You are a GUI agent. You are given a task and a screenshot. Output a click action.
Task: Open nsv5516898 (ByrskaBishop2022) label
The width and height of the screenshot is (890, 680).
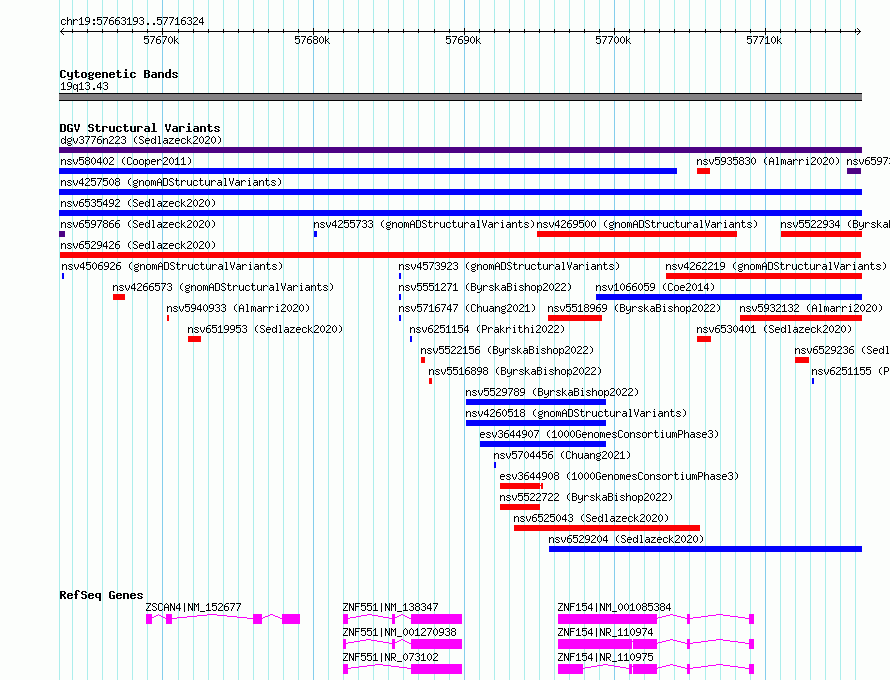click(515, 371)
